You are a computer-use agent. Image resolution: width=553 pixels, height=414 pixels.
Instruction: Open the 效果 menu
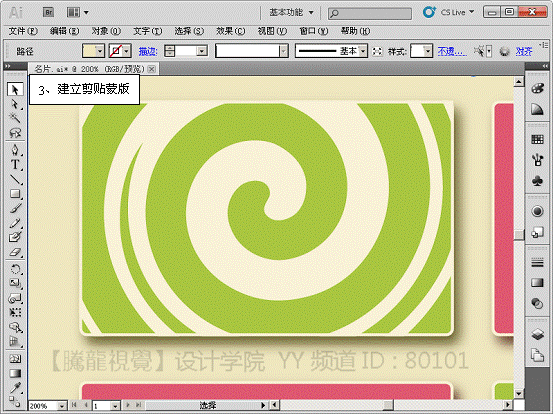230,31
